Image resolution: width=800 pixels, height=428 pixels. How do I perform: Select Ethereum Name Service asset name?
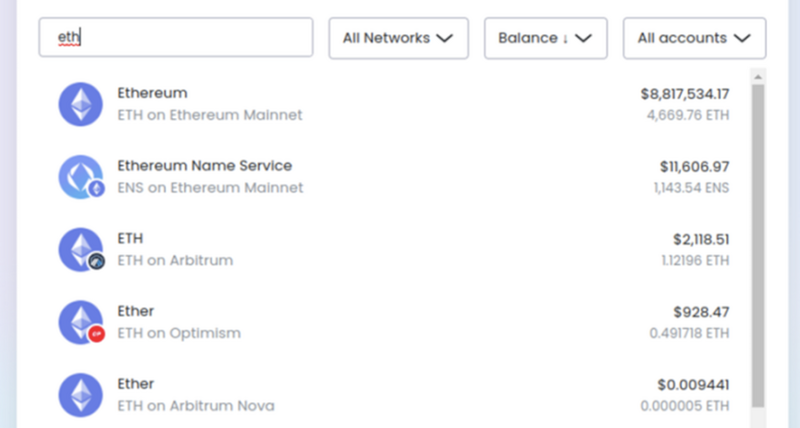[205, 166]
